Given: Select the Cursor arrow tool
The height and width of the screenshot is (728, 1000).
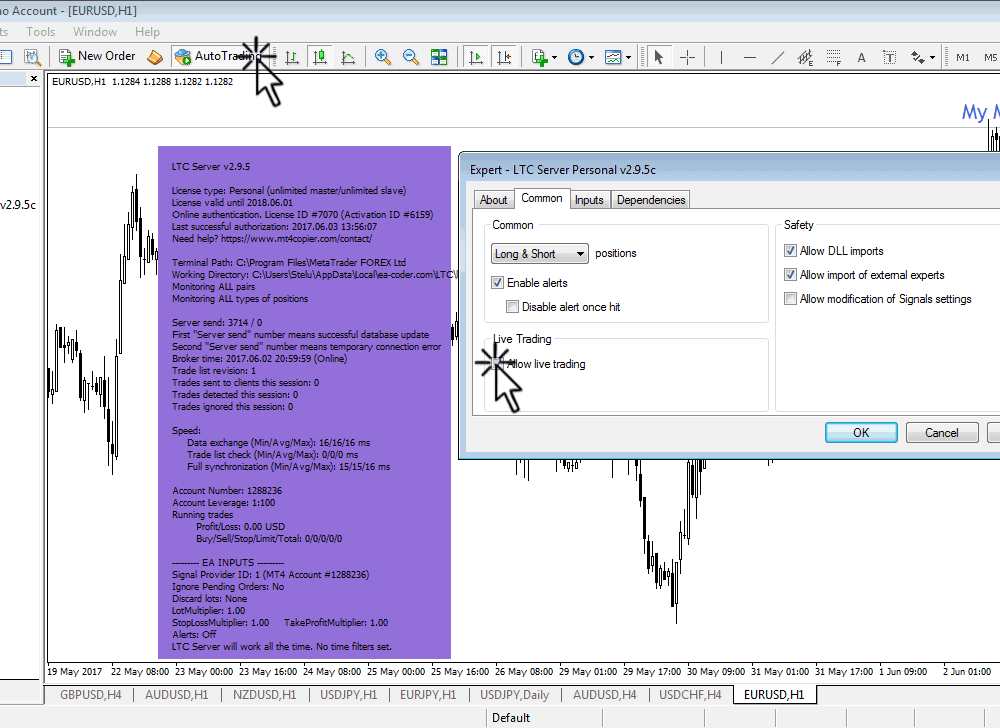Looking at the screenshot, I should 659,57.
